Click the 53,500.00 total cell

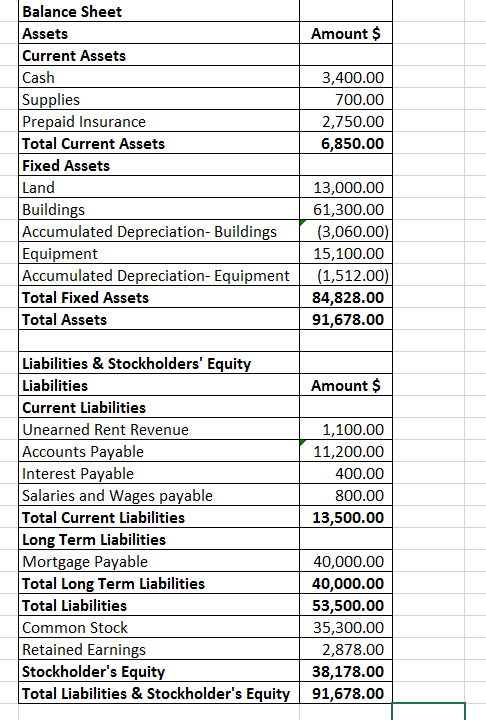[346, 605]
